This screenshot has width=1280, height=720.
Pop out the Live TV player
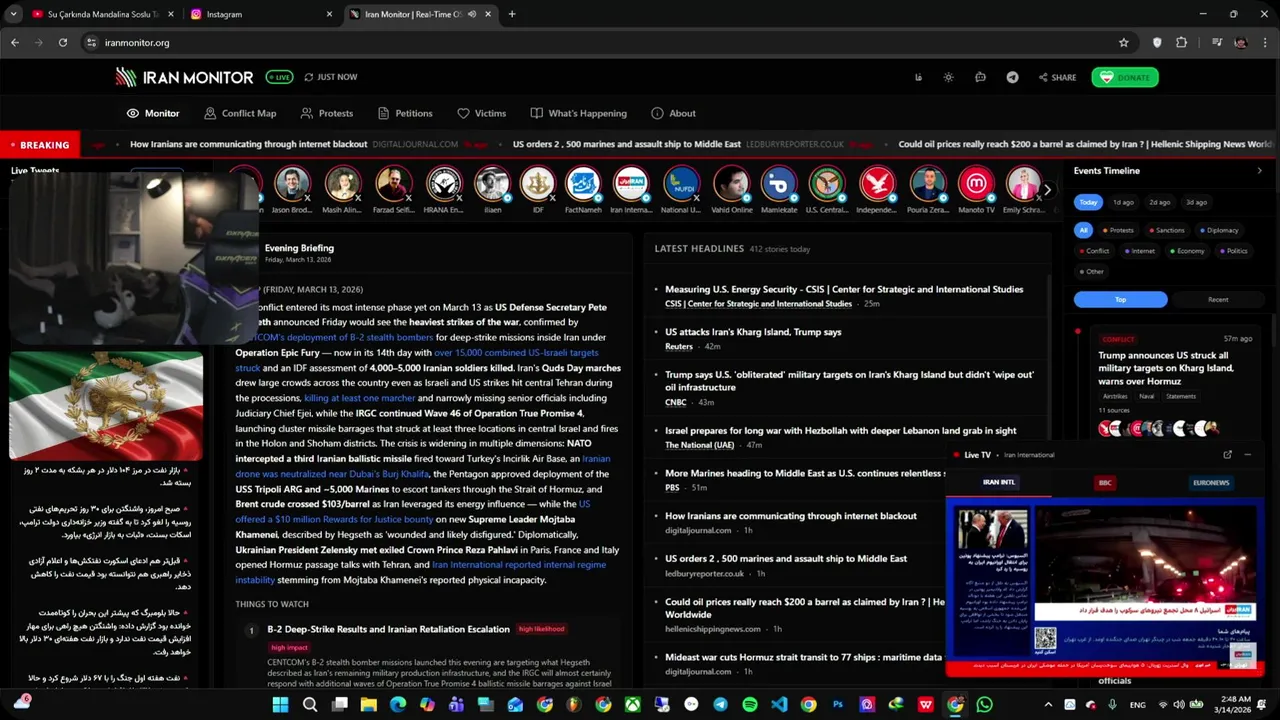coord(1227,455)
